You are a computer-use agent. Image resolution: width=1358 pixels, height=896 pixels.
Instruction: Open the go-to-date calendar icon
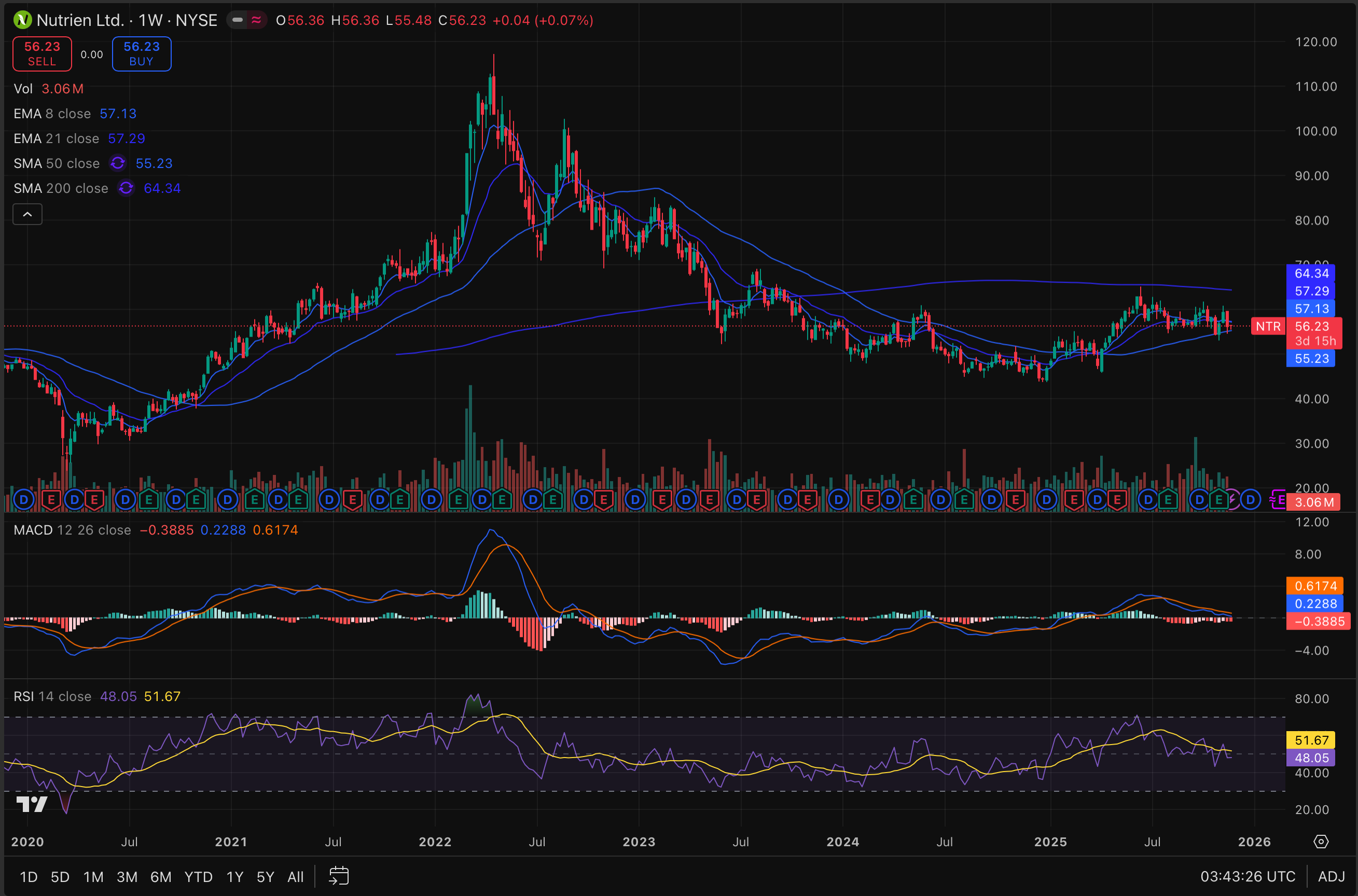pos(339,876)
